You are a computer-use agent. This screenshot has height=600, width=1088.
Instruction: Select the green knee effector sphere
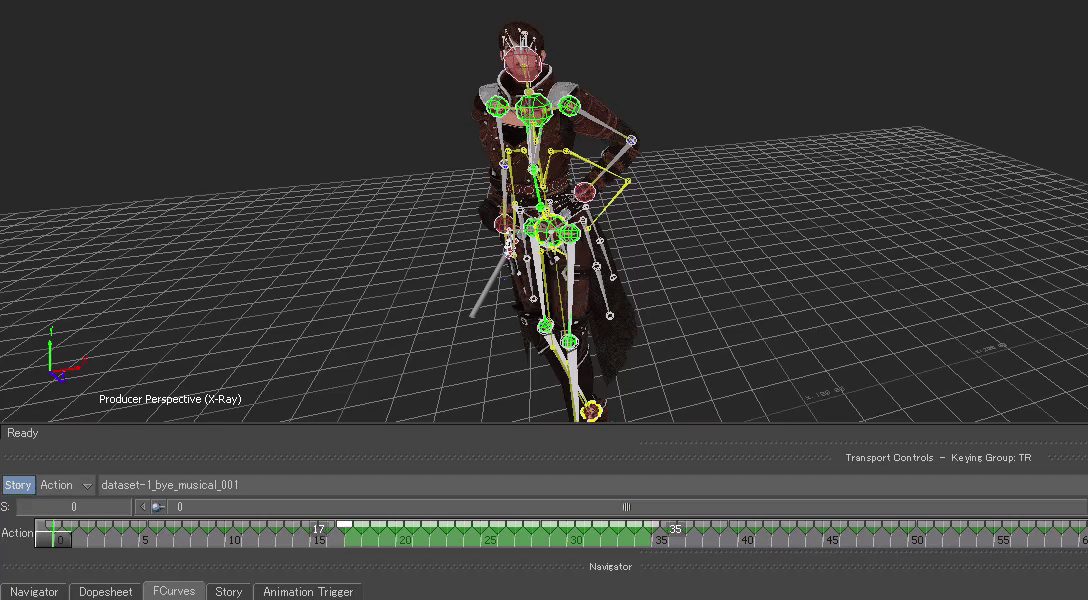pos(545,325)
